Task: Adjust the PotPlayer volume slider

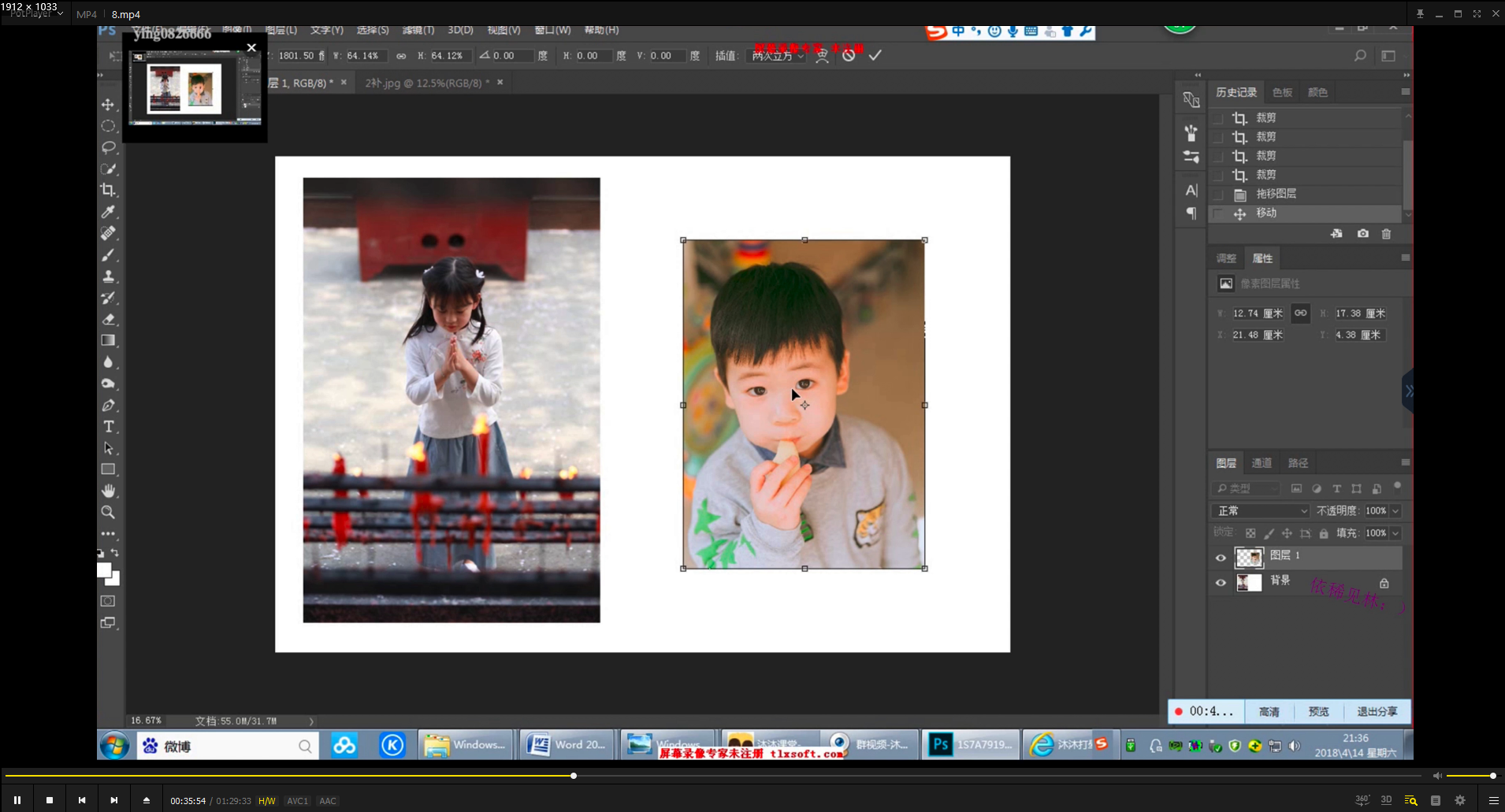Action: click(1470, 776)
